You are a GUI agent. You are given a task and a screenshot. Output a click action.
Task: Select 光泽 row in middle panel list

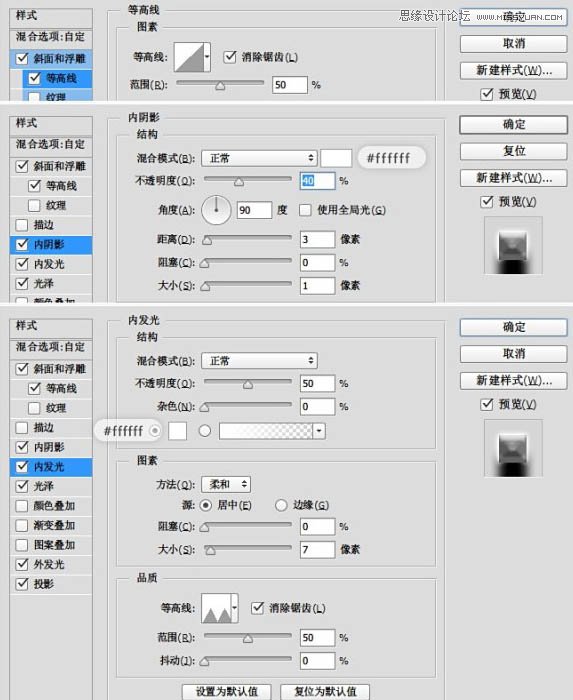(x=51, y=283)
